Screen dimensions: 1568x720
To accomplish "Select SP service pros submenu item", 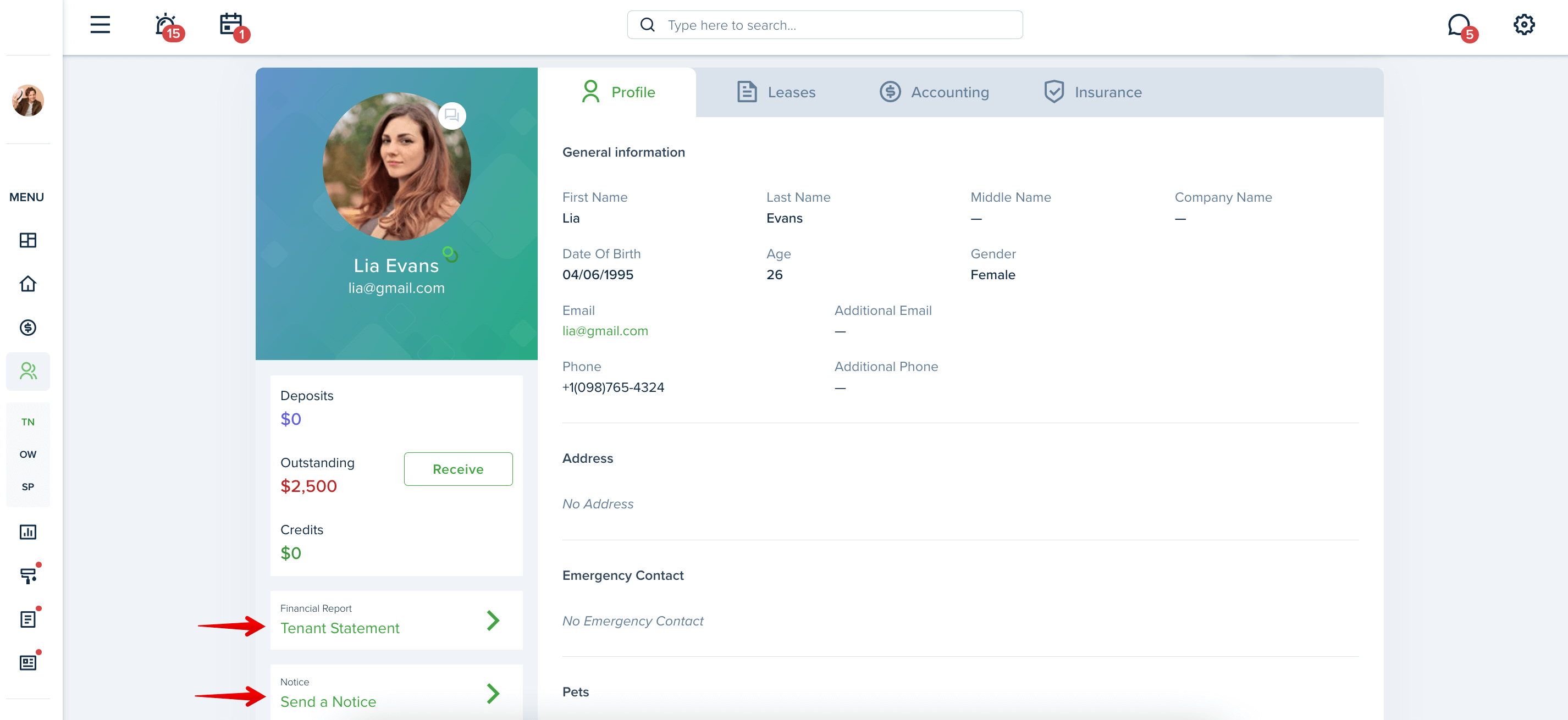I will click(28, 487).
